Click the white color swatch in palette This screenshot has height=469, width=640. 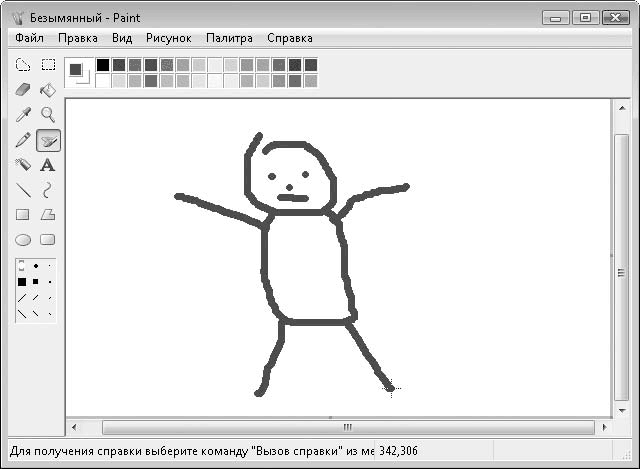pyautogui.click(x=103, y=81)
